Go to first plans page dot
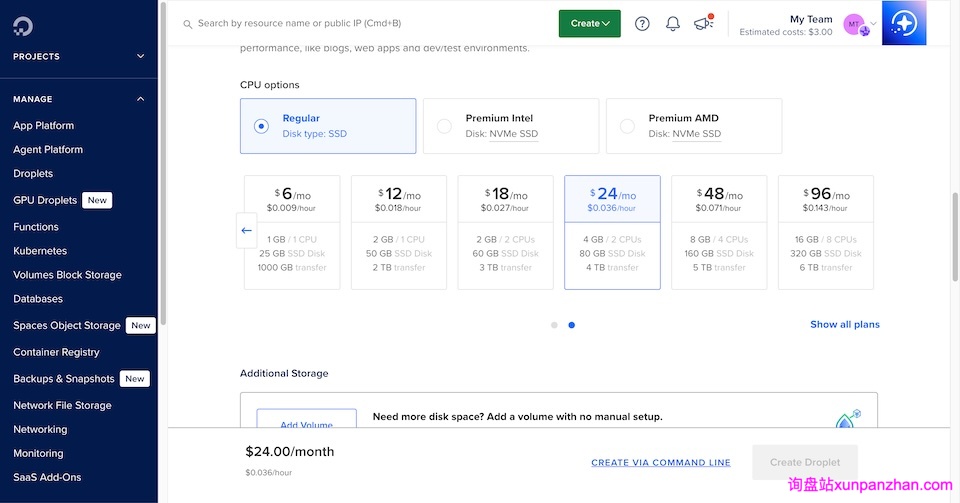The height and width of the screenshot is (503, 960). (554, 325)
